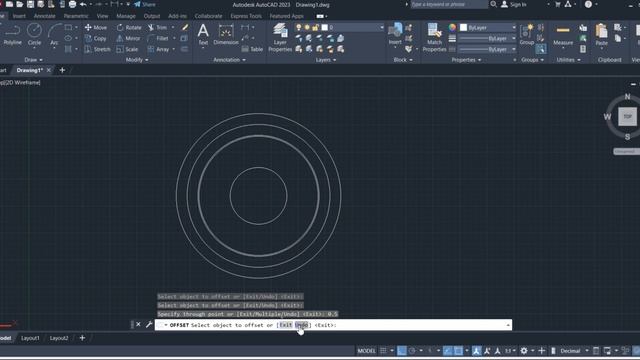Choose the Exit option in command line
The width and height of the screenshot is (640, 360).
tap(286, 325)
